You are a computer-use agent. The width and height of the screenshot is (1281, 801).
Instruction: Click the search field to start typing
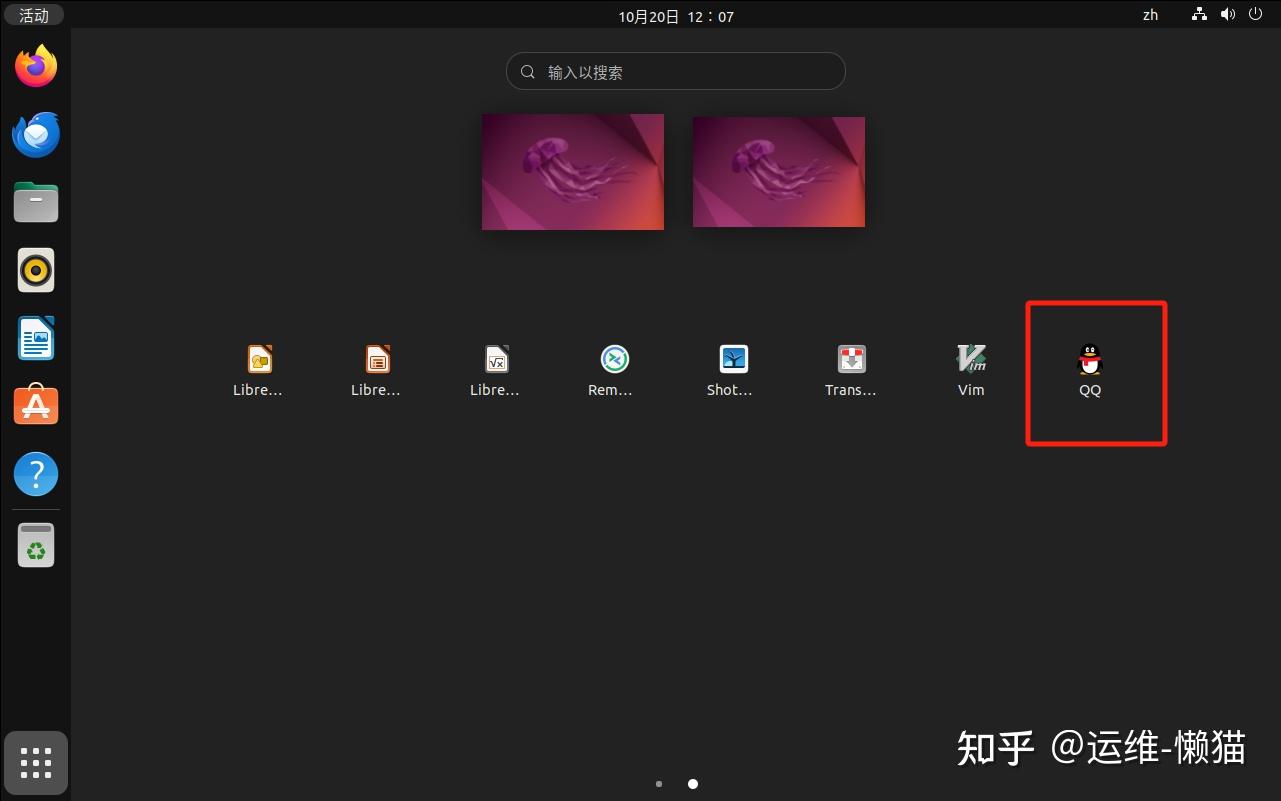coord(676,71)
